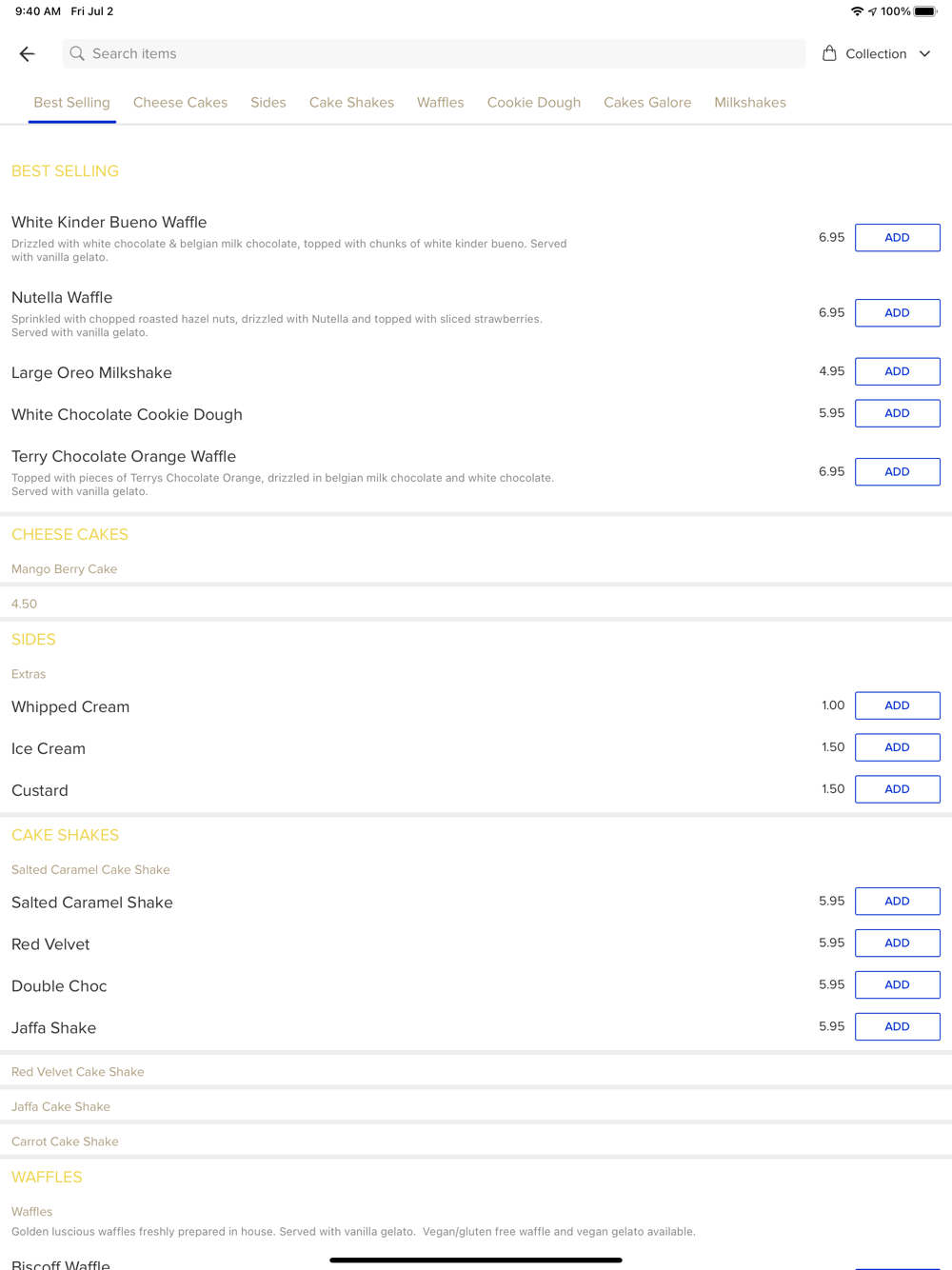Viewport: 952px width, 1270px height.
Task: Add Custard side to order
Action: pyautogui.click(x=897, y=789)
